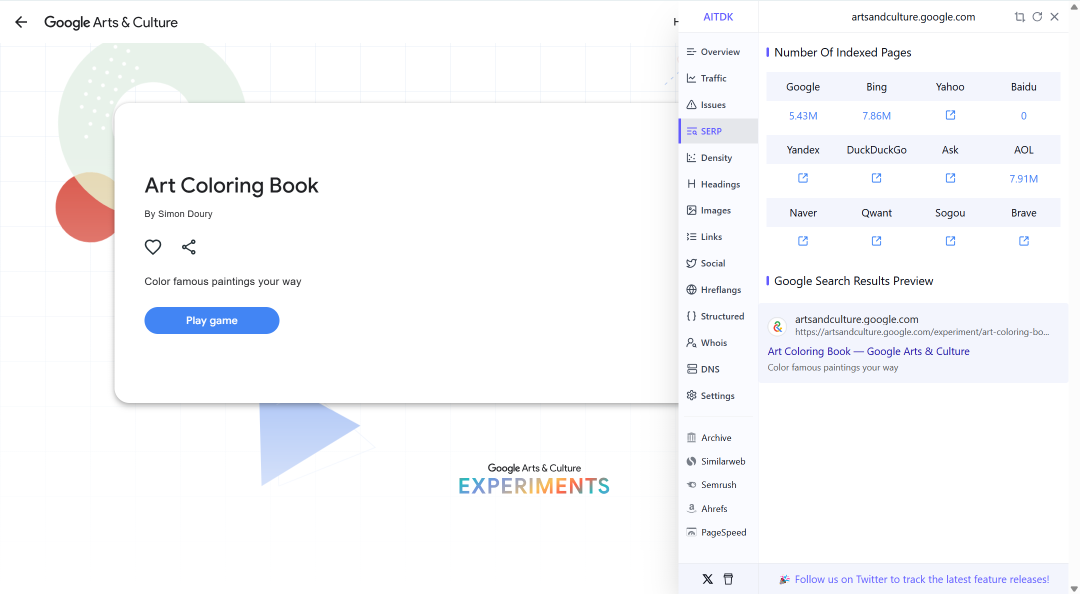This screenshot has width=1080, height=594.
Task: Click the Art Coloring Book search result title
Action: 869,351
